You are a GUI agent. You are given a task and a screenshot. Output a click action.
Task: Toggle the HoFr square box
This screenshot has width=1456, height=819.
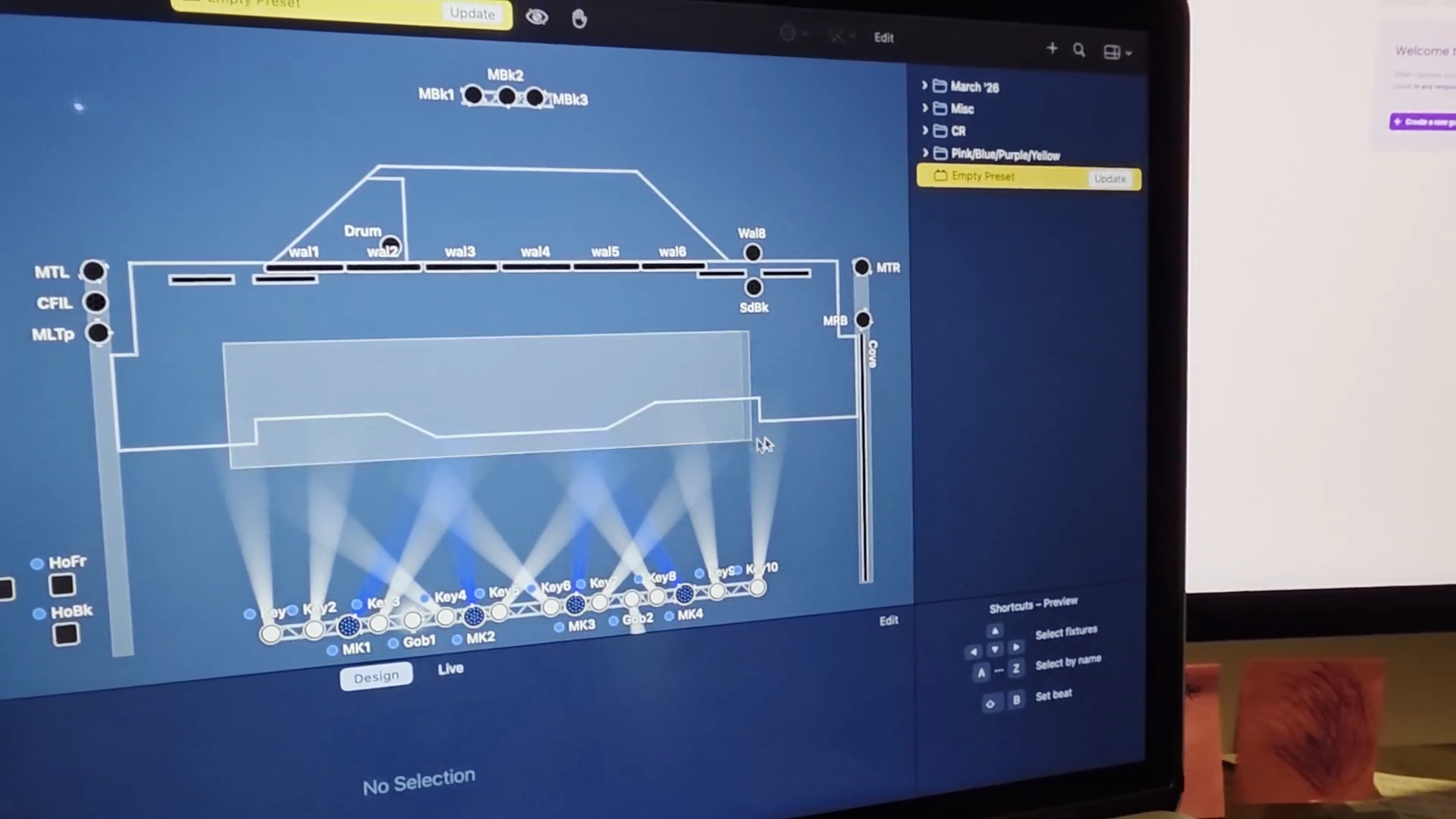(62, 585)
